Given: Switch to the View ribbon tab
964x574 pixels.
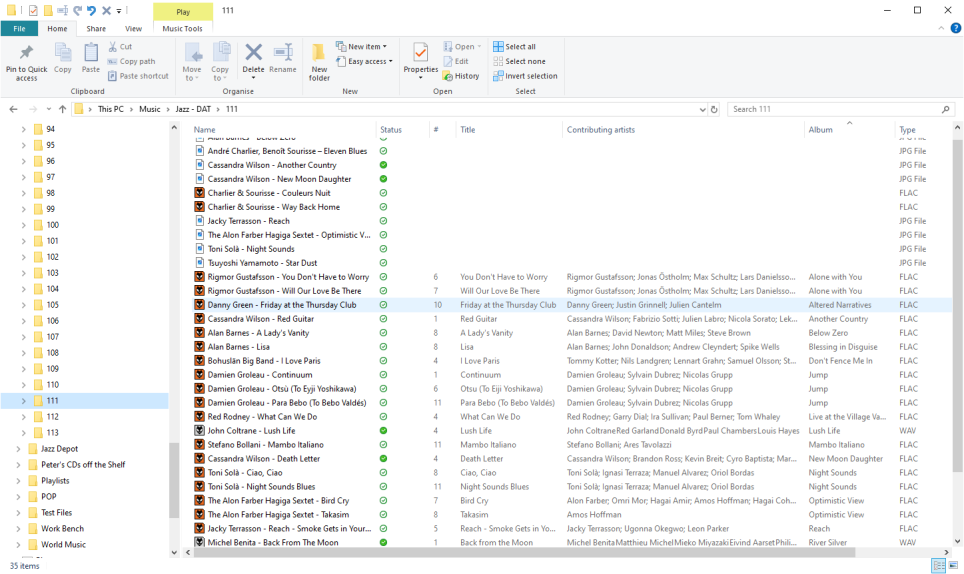Looking at the screenshot, I should point(133,28).
